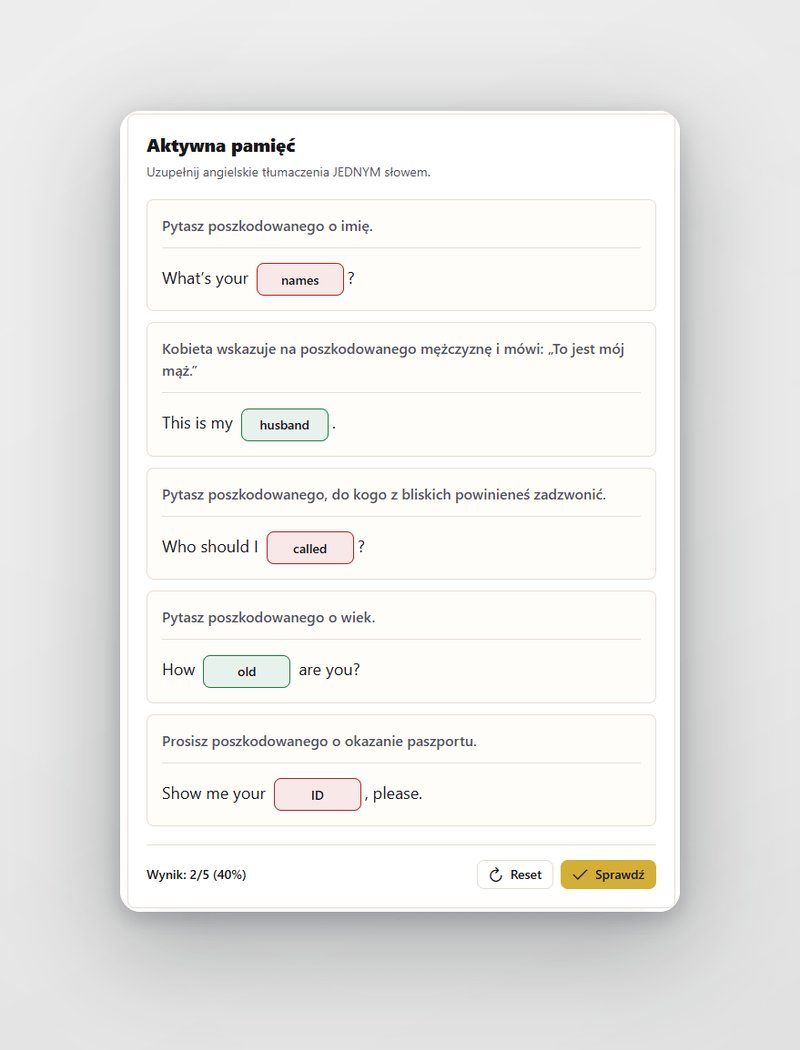Click the "What's your" sentence text
The image size is (800, 1050).
pyautogui.click(x=205, y=279)
